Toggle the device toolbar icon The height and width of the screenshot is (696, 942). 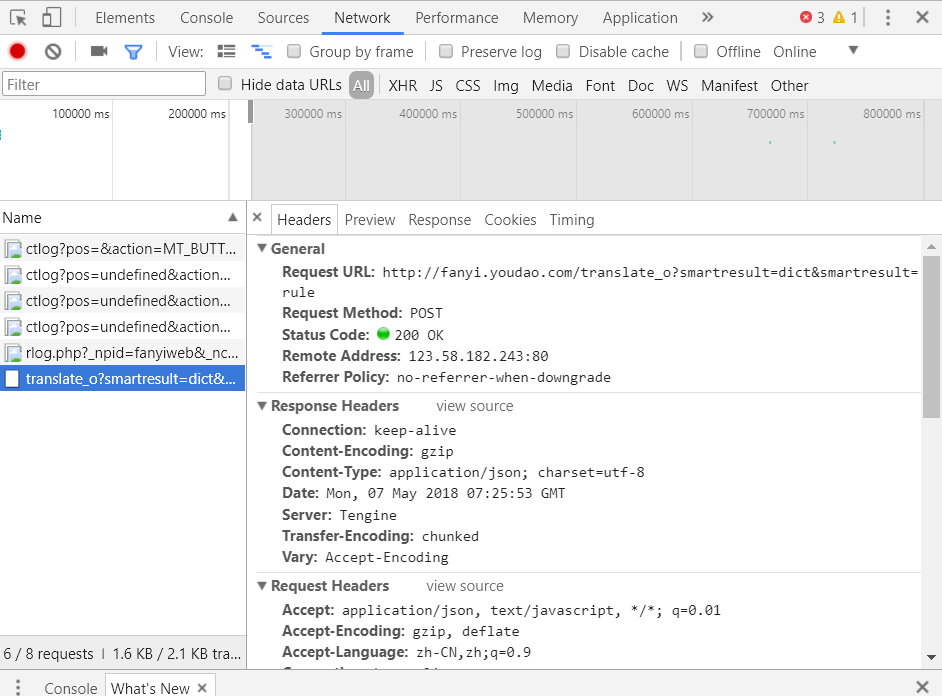point(52,18)
